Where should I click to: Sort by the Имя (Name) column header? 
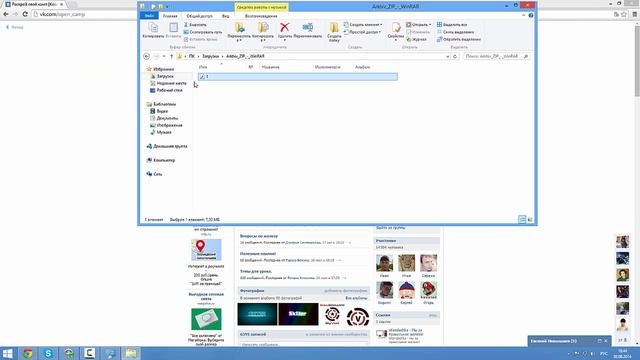tap(203, 67)
